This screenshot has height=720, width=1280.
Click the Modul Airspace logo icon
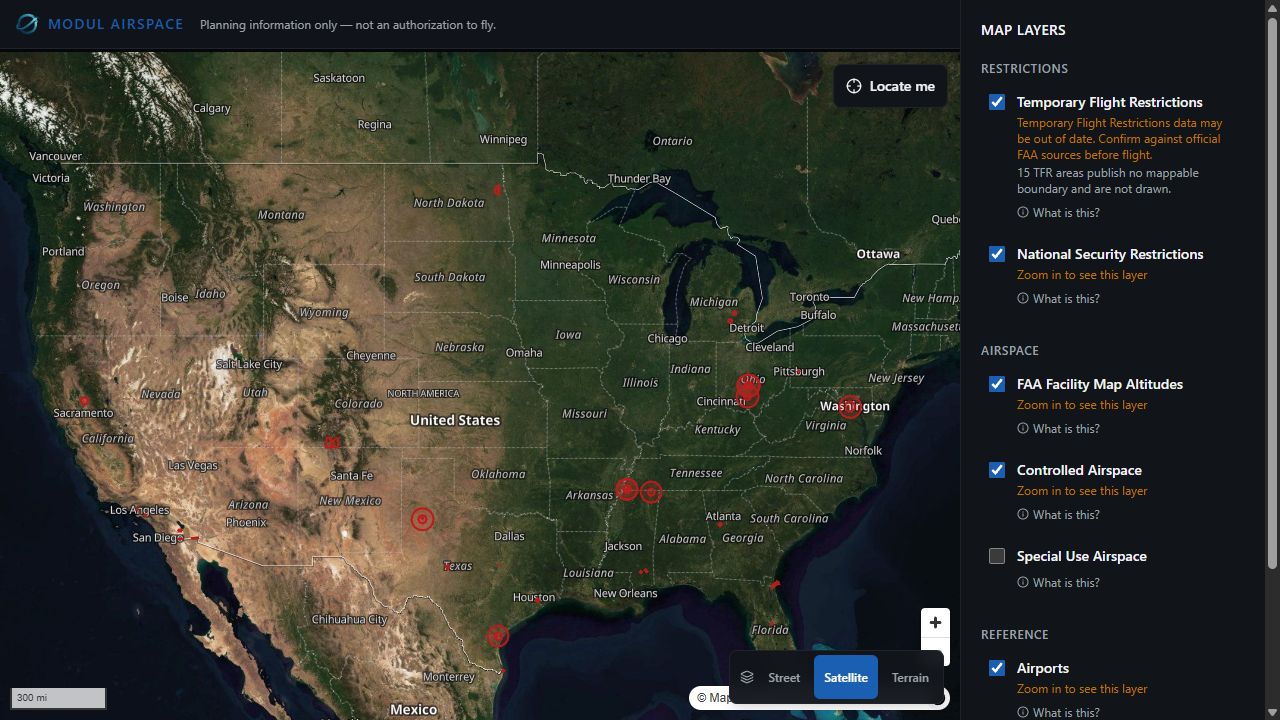[27, 24]
